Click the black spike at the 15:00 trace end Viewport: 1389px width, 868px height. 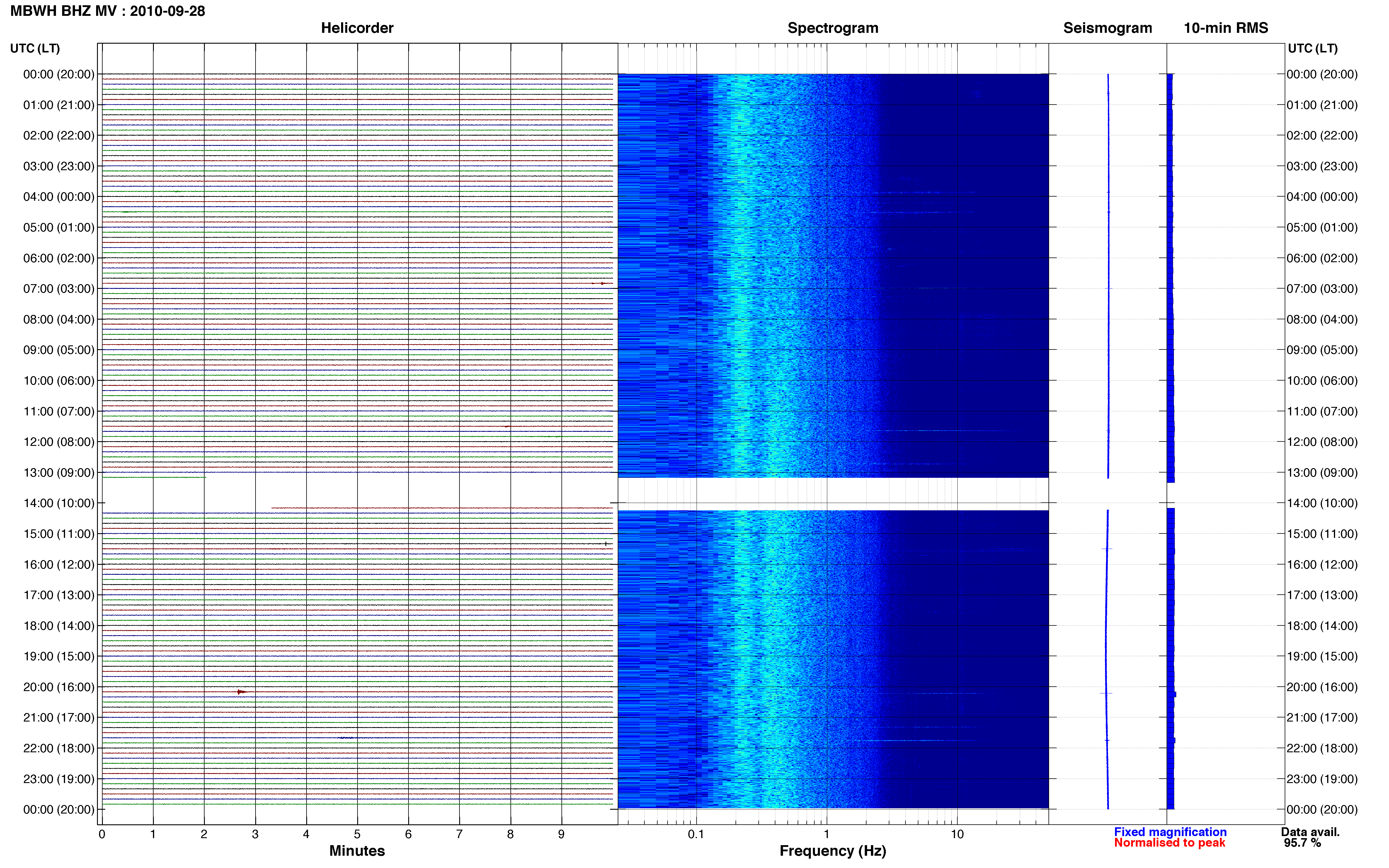coord(605,544)
